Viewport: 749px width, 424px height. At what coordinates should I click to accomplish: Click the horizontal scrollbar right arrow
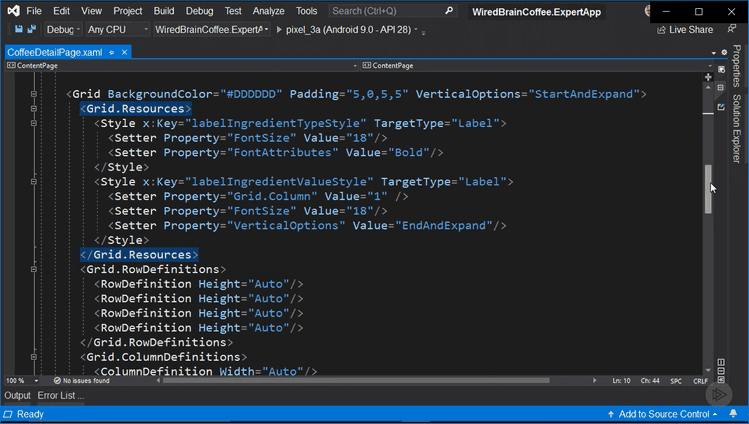595,381
